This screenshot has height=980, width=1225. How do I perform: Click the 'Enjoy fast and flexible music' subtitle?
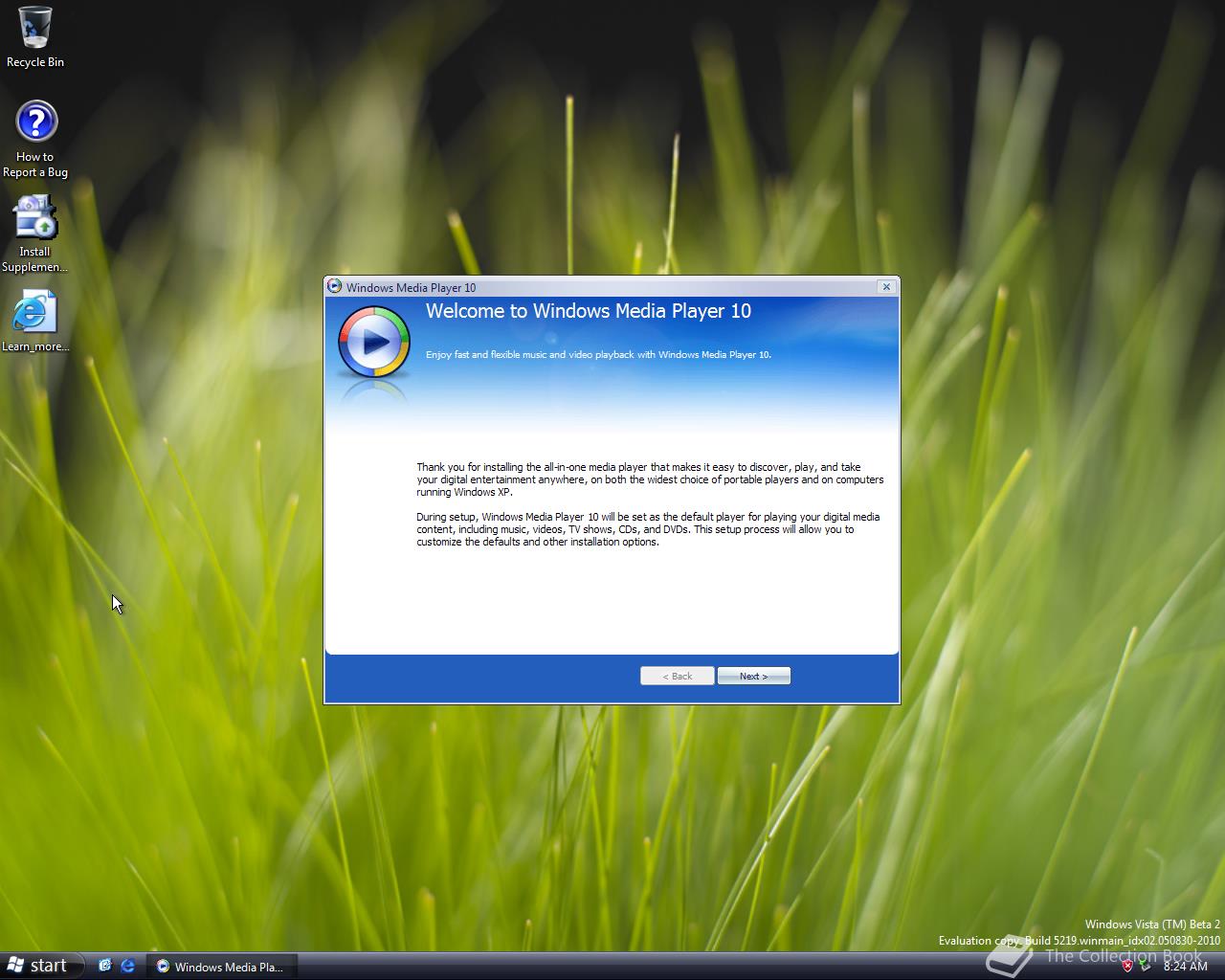598,354
